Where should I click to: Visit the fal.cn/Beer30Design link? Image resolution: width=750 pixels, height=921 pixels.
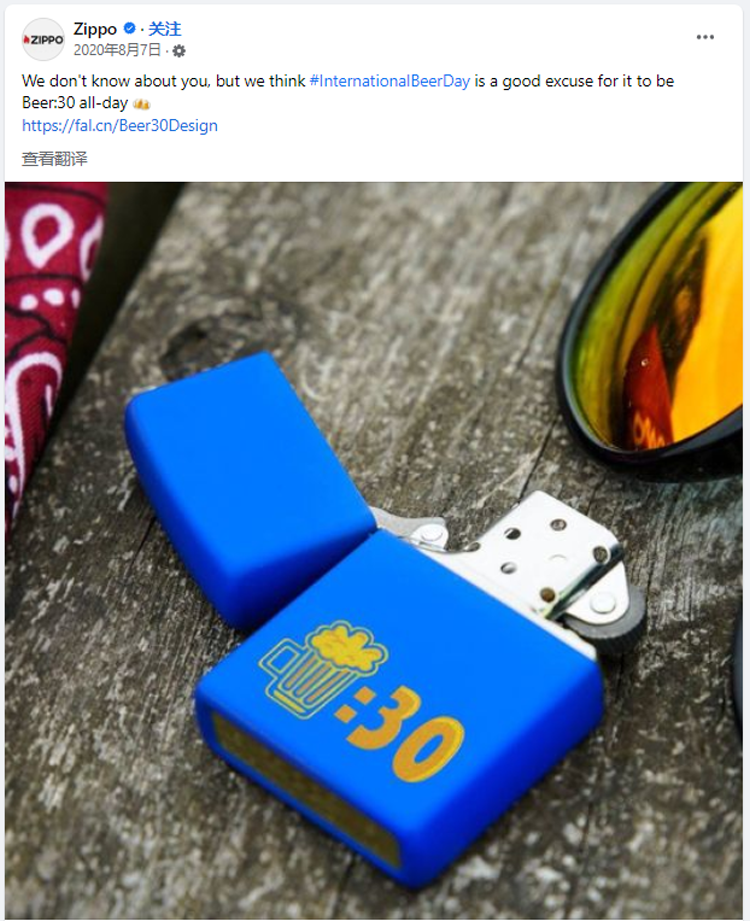point(120,126)
